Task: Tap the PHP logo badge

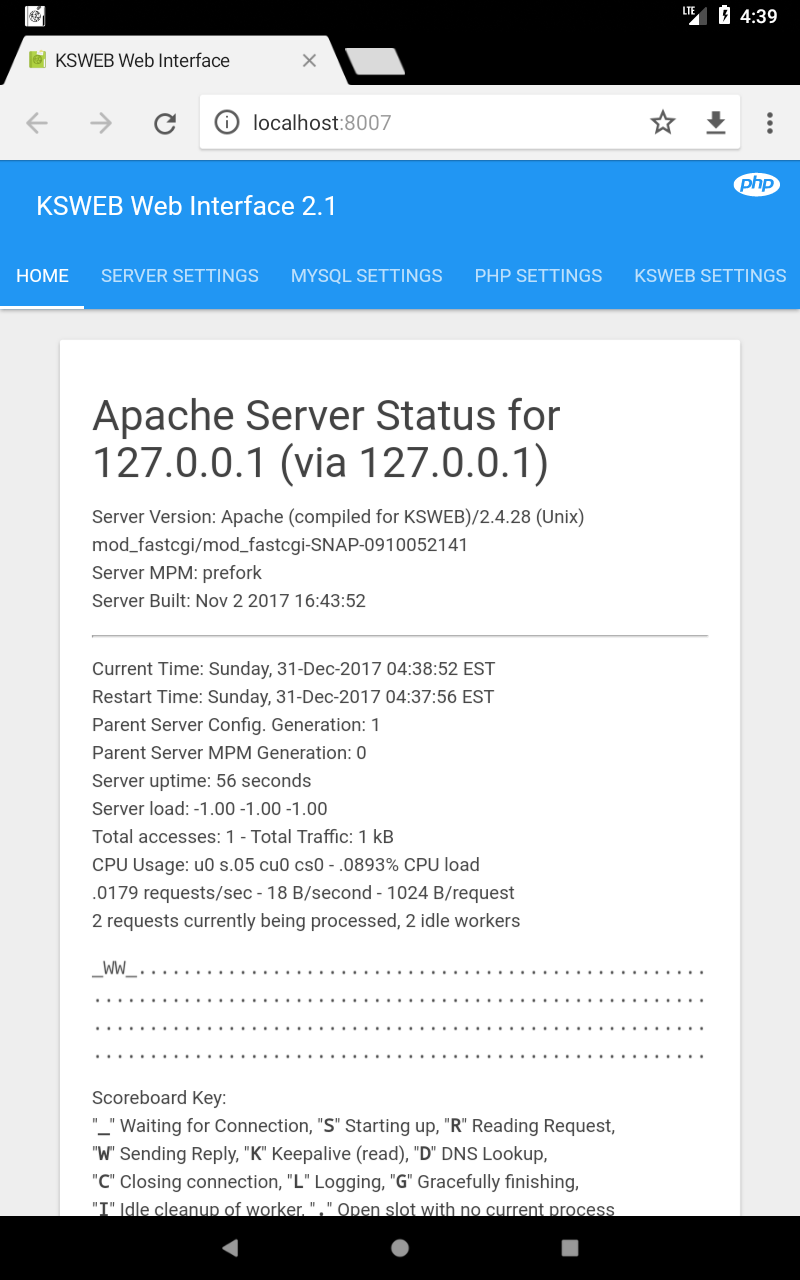Action: pos(756,184)
